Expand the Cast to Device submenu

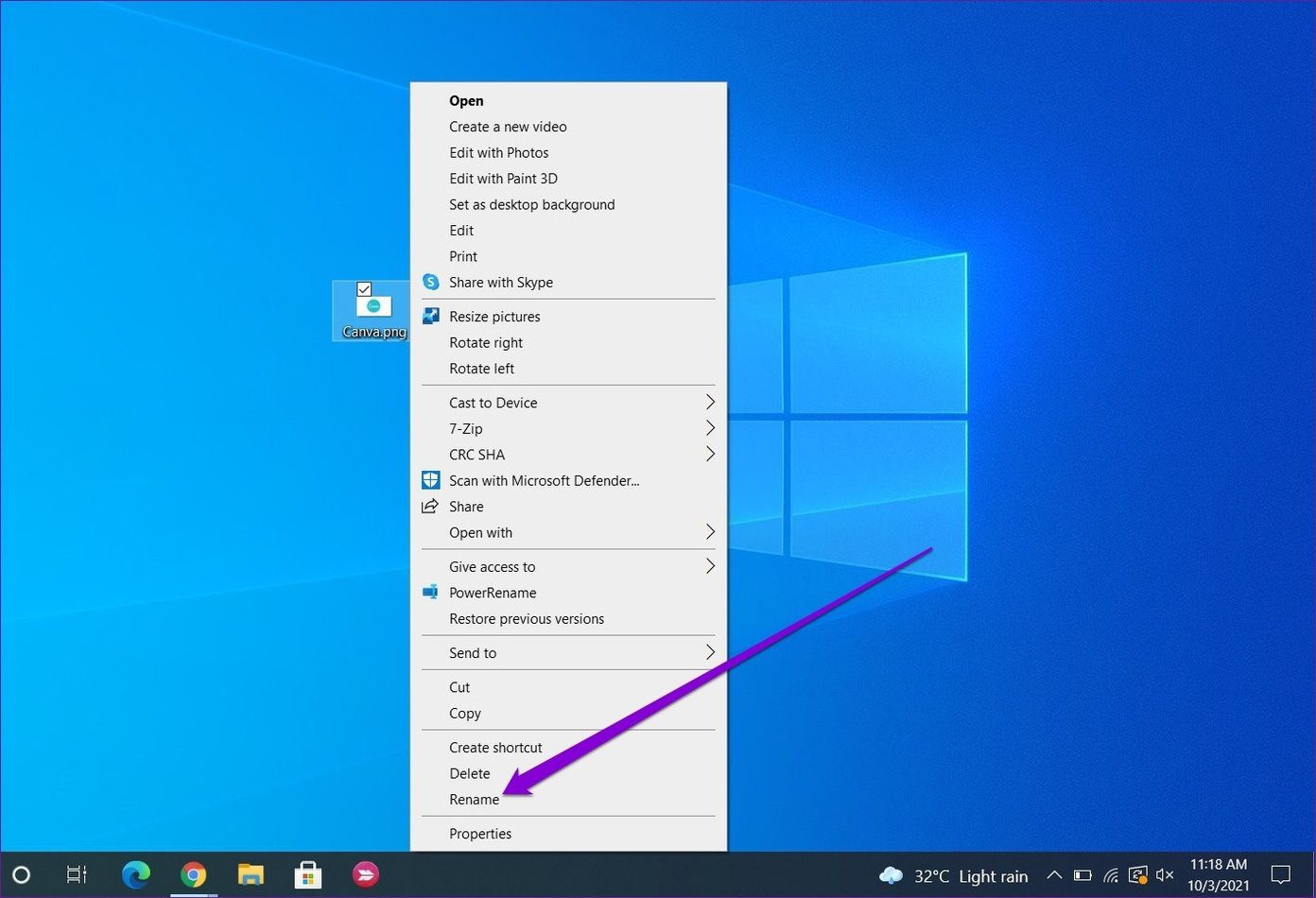(568, 403)
